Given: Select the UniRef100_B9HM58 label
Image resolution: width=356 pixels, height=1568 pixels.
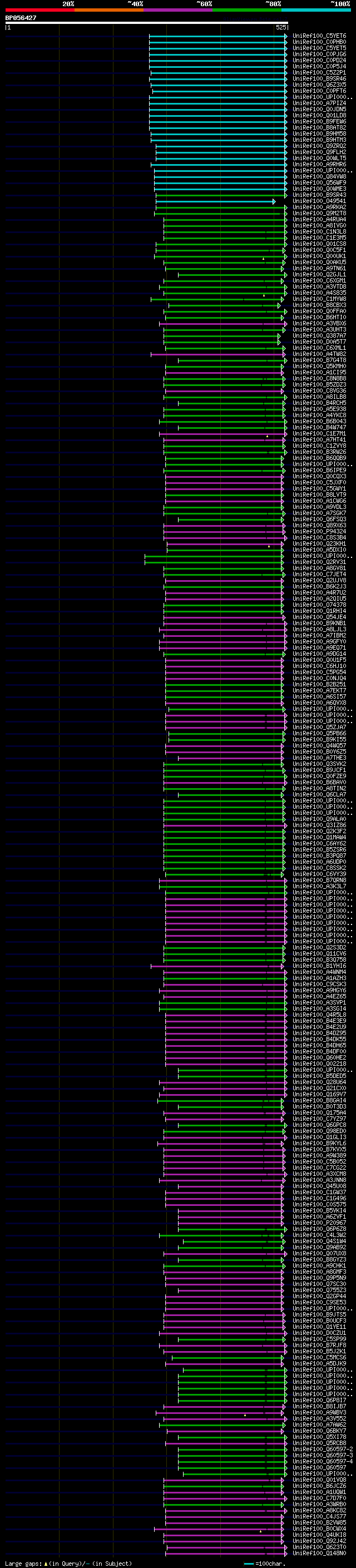Looking at the screenshot, I should click(319, 133).
